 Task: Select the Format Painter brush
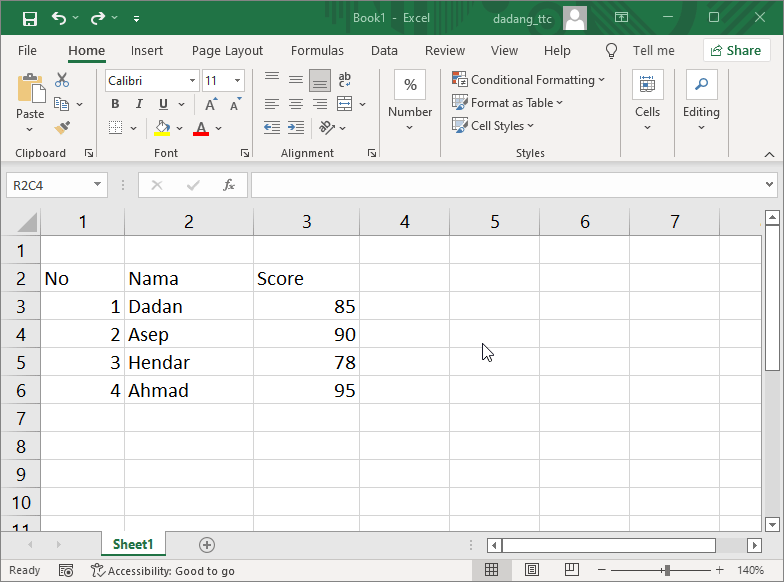click(62, 128)
